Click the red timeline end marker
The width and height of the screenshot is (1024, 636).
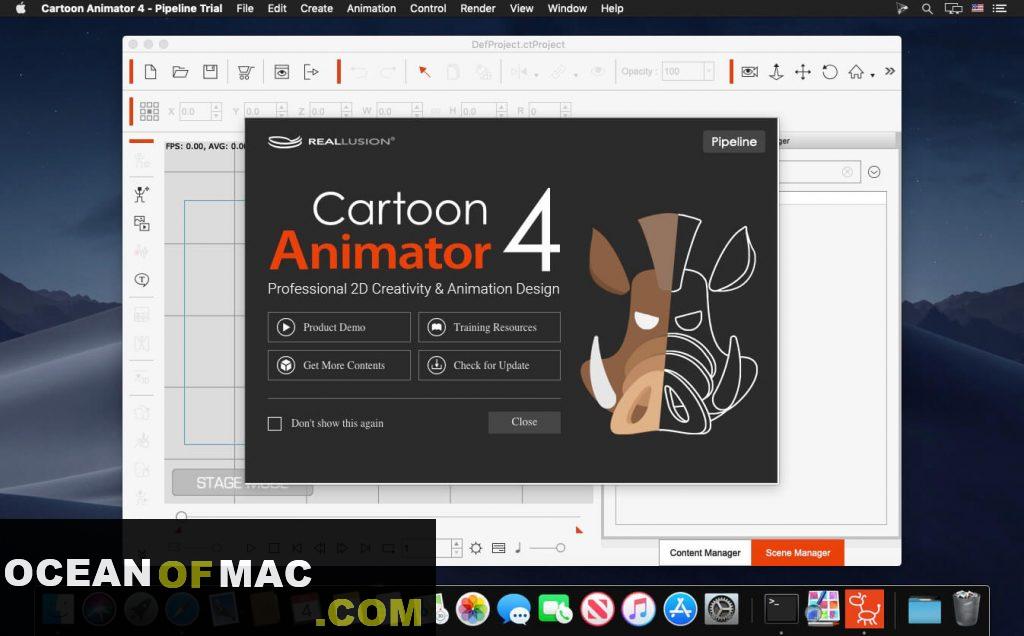coord(579,530)
